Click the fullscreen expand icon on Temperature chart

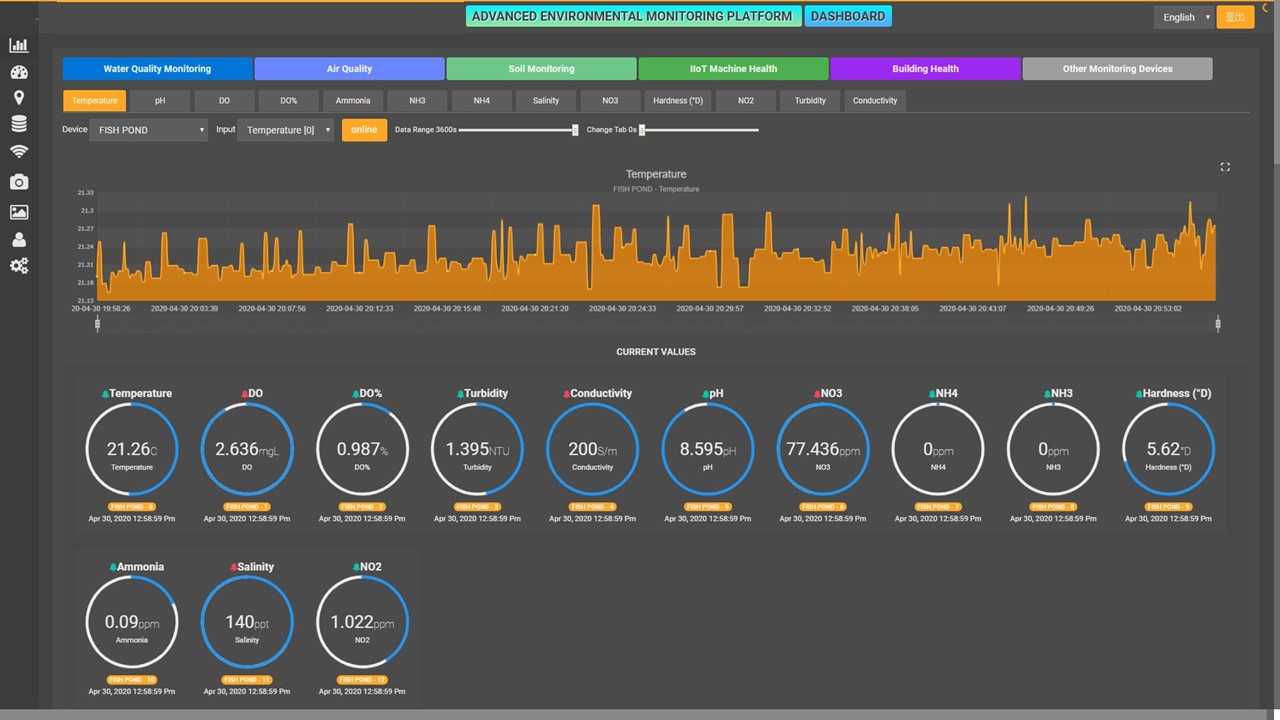coord(1225,167)
